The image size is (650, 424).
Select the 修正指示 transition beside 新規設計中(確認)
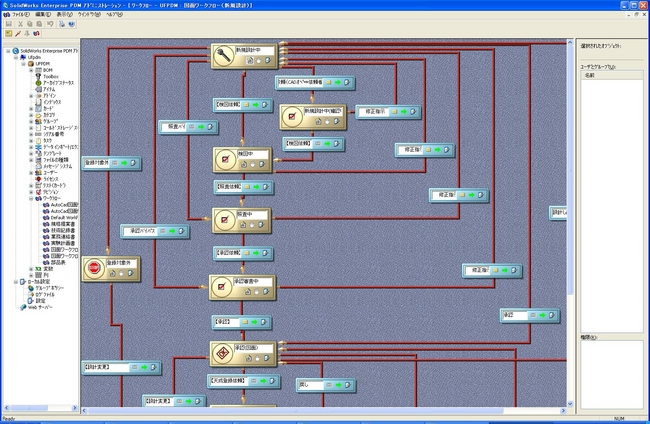point(388,111)
